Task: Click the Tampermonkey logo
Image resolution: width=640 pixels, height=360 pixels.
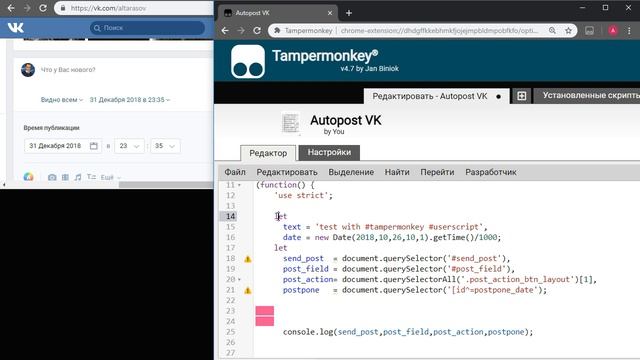Action: point(248,62)
